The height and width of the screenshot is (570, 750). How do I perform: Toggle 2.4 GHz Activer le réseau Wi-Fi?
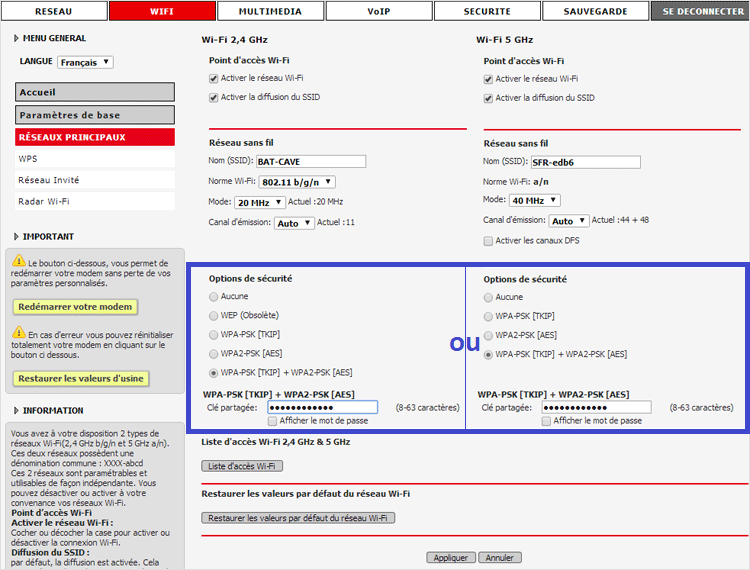tap(214, 79)
